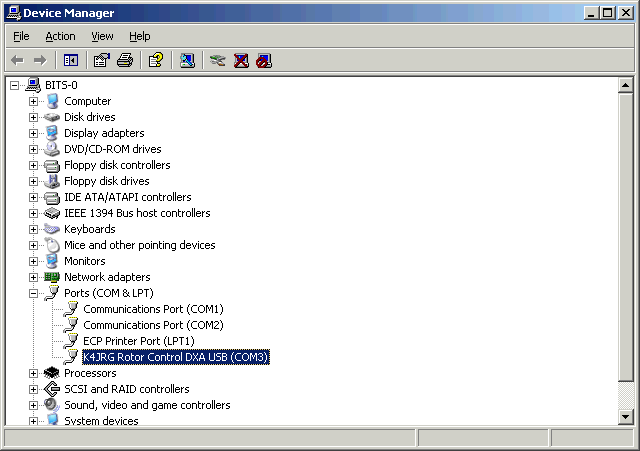Open the File menu
The image size is (640, 451).
[21, 36]
